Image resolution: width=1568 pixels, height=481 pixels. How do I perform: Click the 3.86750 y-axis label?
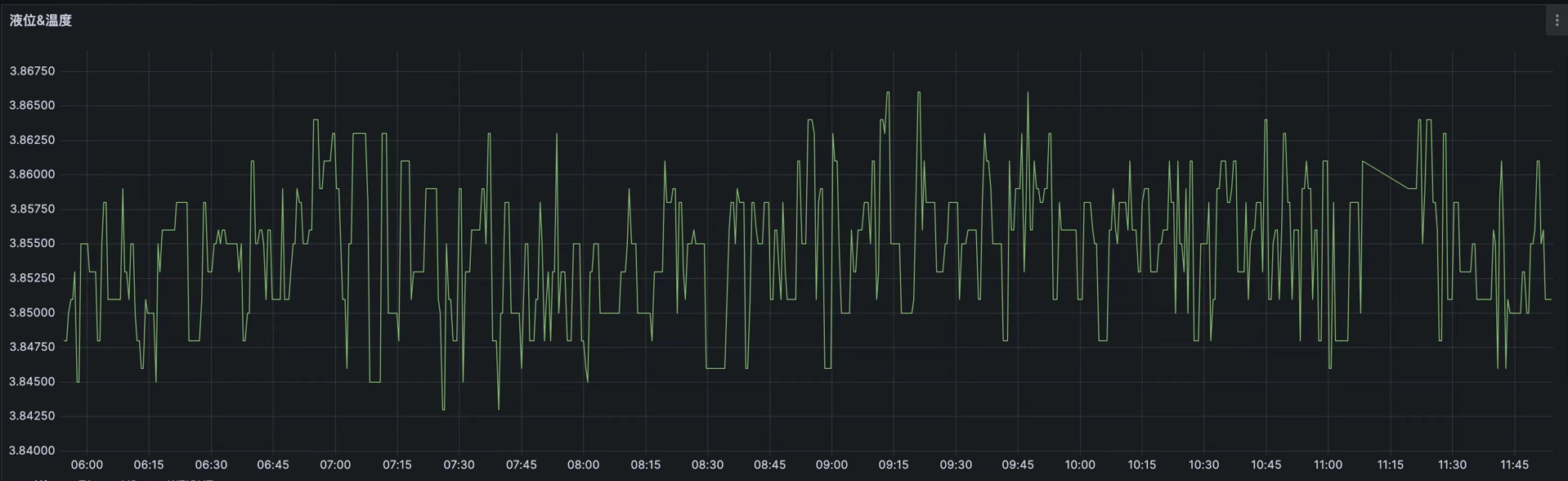point(32,71)
